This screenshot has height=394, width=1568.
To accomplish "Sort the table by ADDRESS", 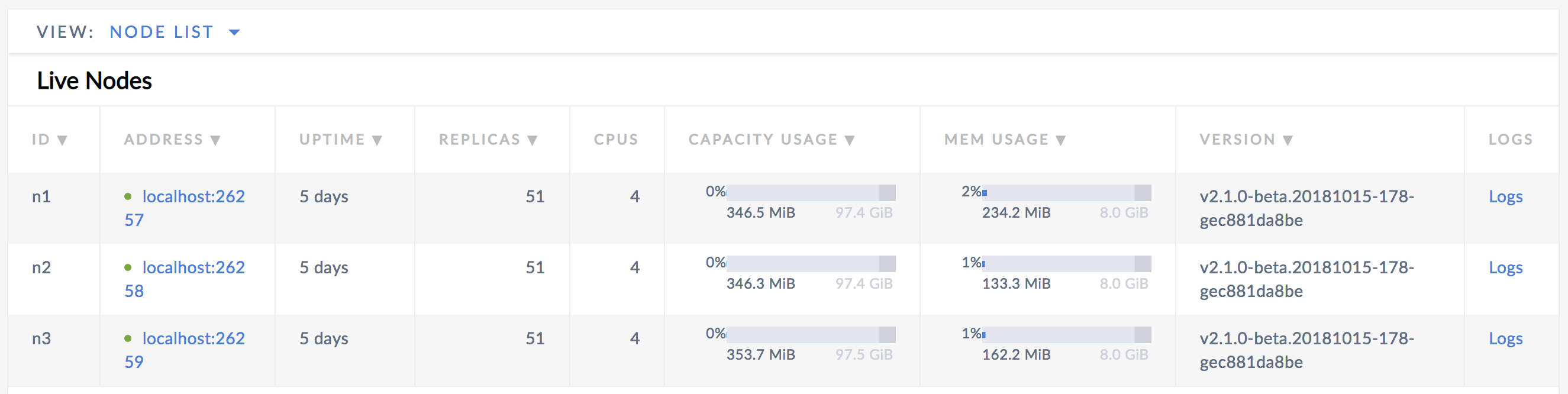I will (172, 139).
